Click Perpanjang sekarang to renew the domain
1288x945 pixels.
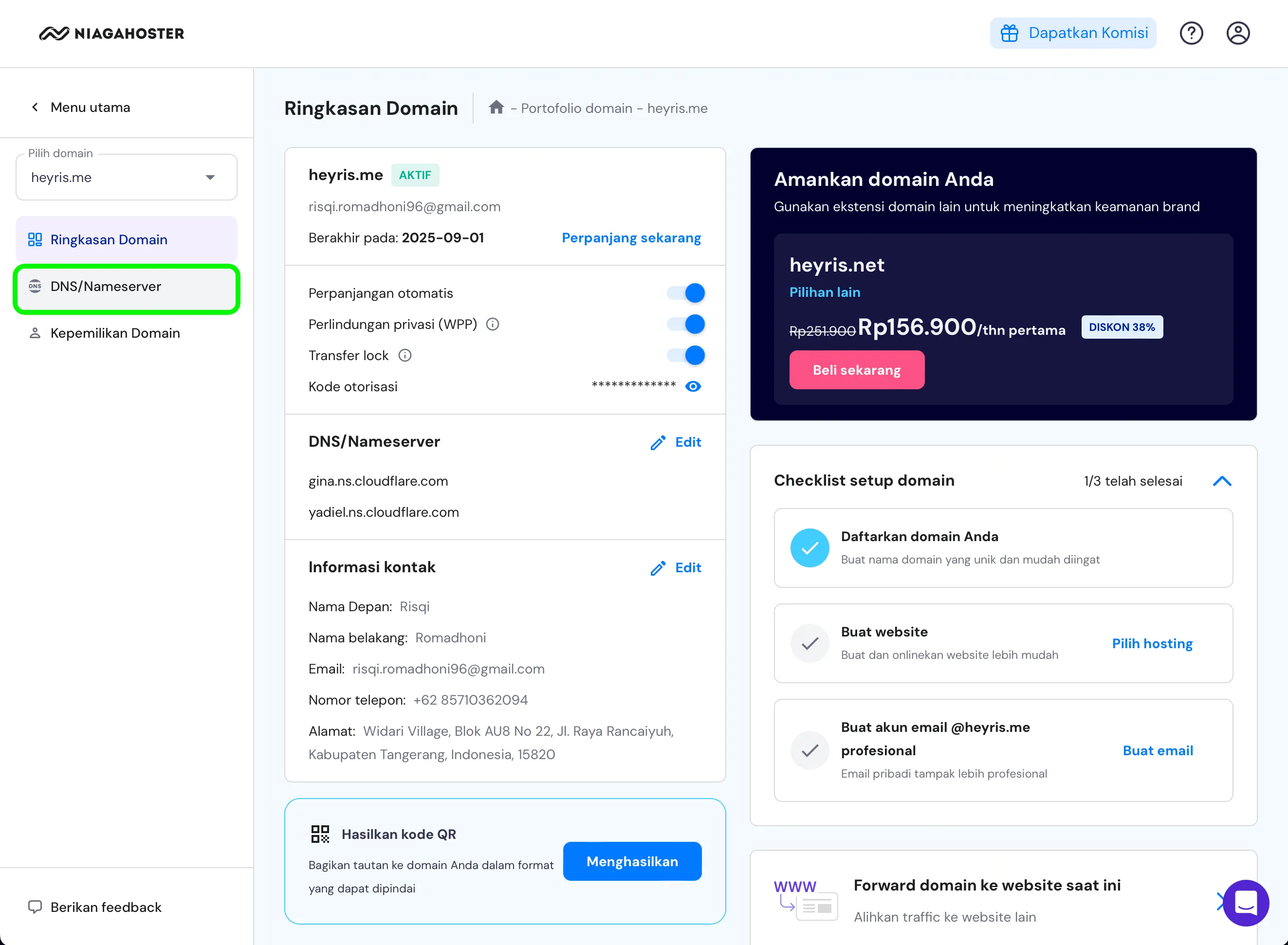pos(630,237)
